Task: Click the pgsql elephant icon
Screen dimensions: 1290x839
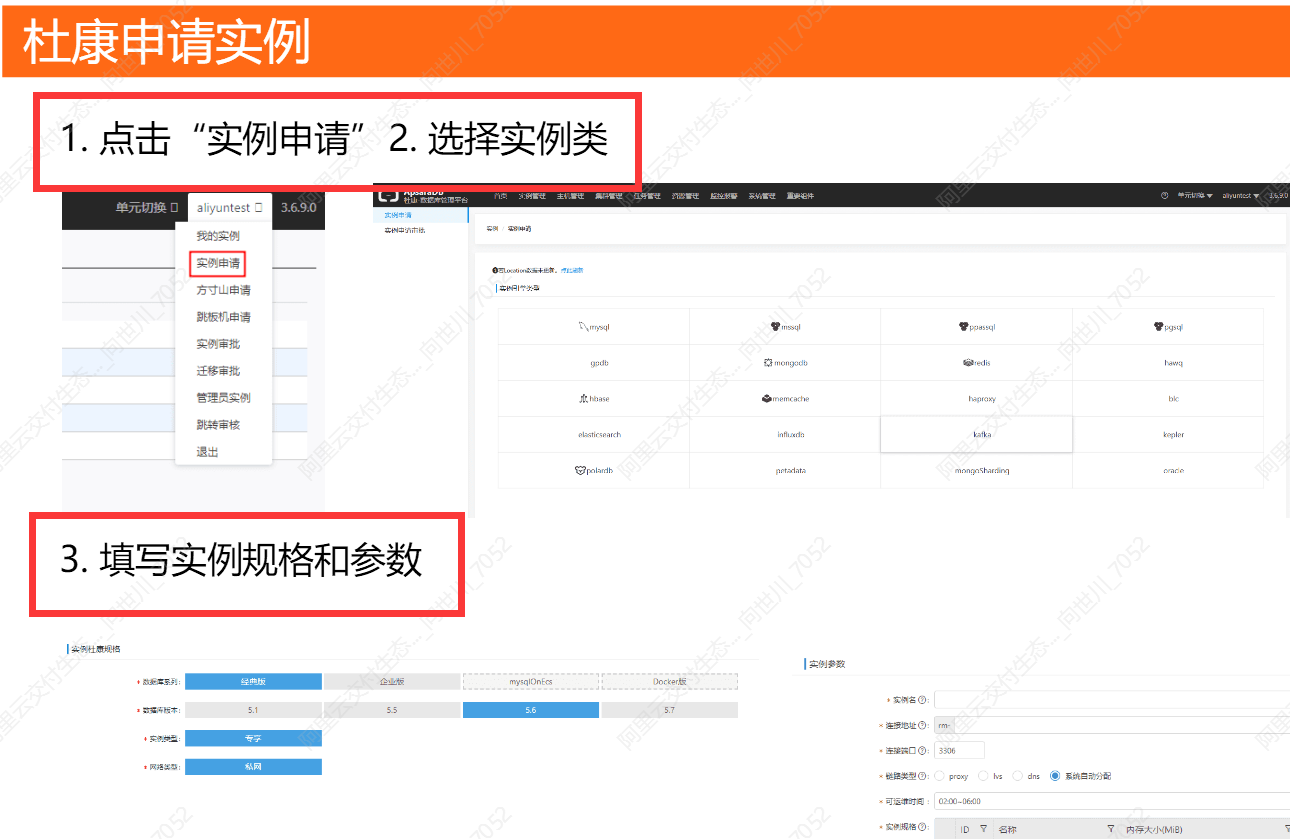Action: pyautogui.click(x=1159, y=326)
